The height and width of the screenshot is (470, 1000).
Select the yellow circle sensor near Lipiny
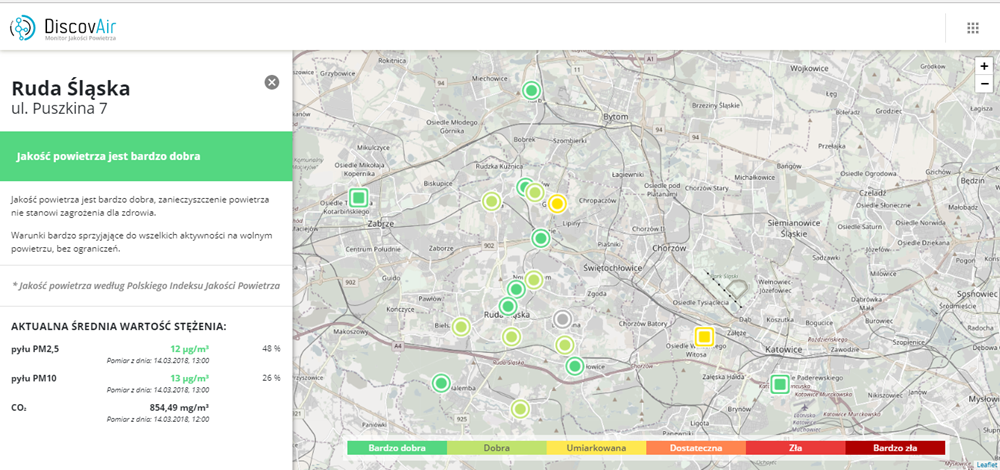tap(557, 204)
